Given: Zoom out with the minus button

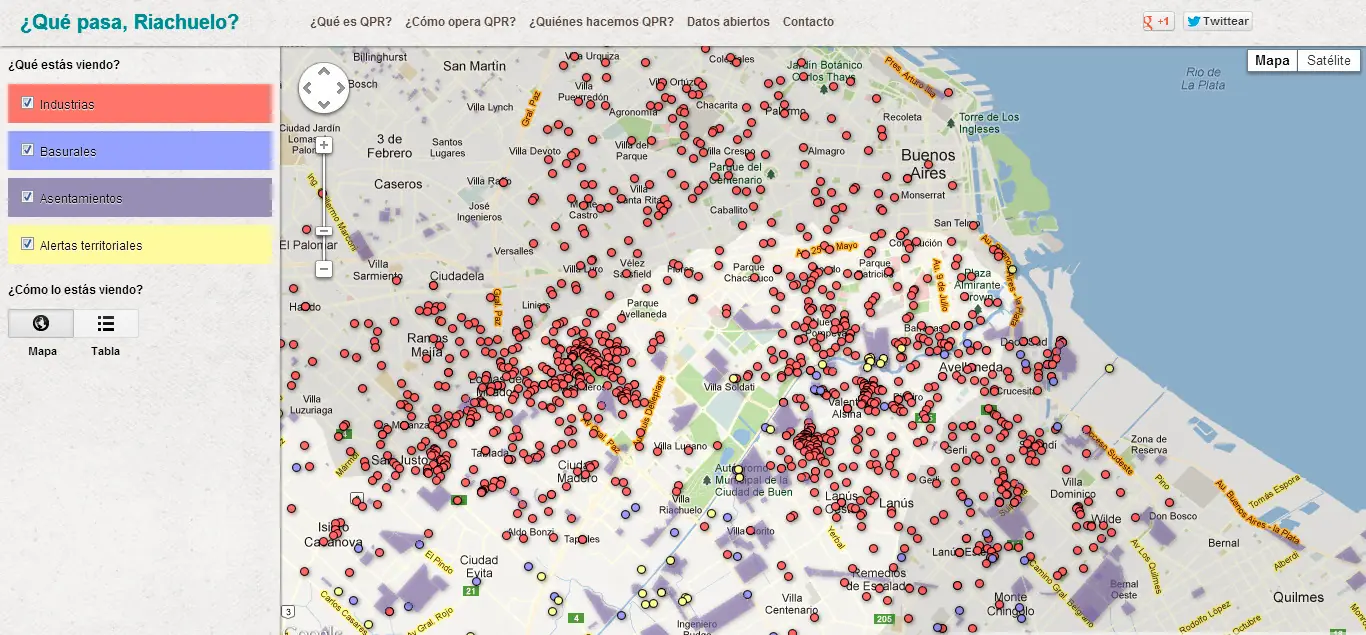Looking at the screenshot, I should 324,269.
